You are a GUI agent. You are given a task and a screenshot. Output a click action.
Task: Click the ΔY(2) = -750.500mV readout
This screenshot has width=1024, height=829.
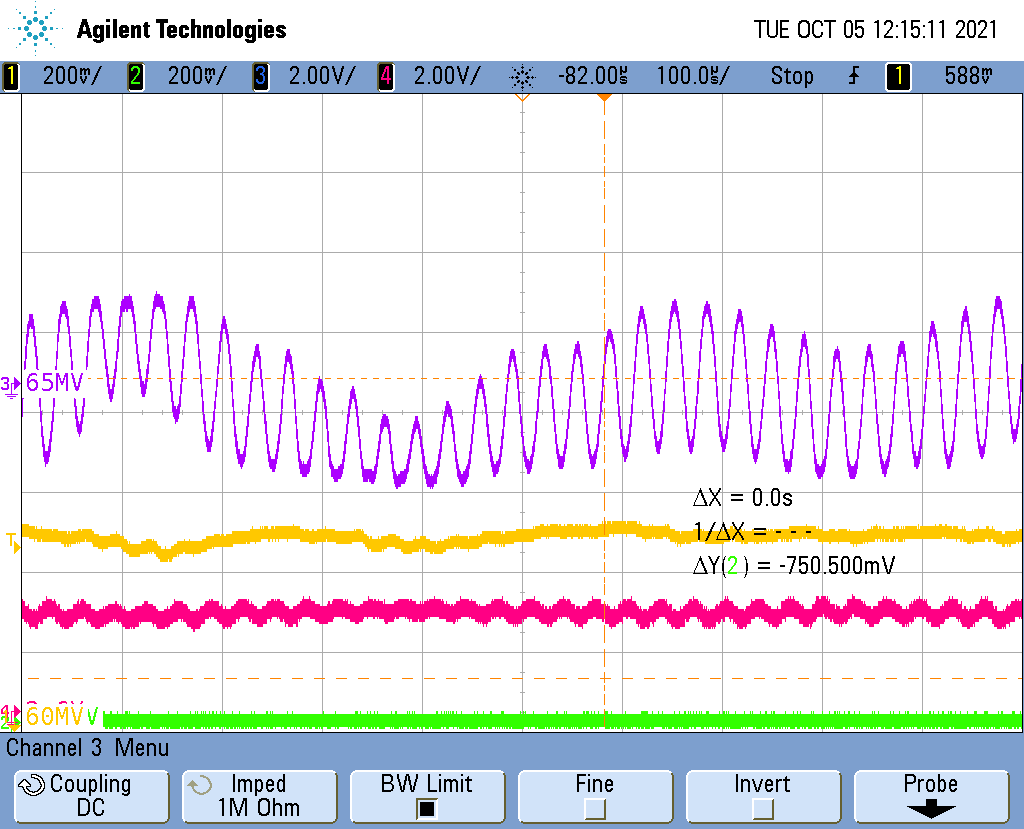coord(793,565)
